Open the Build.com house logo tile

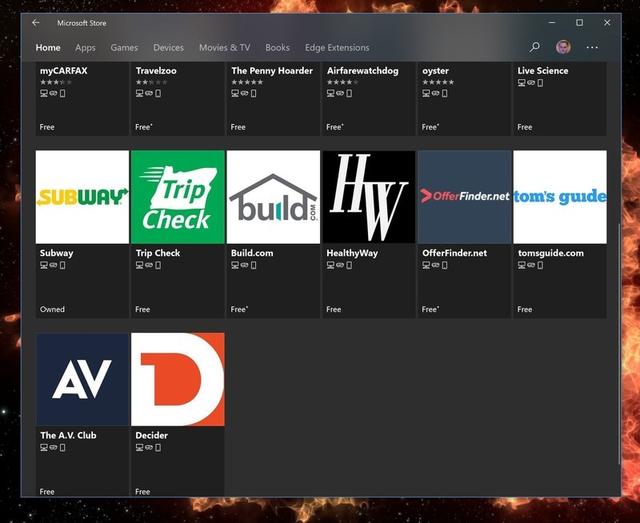coord(273,197)
